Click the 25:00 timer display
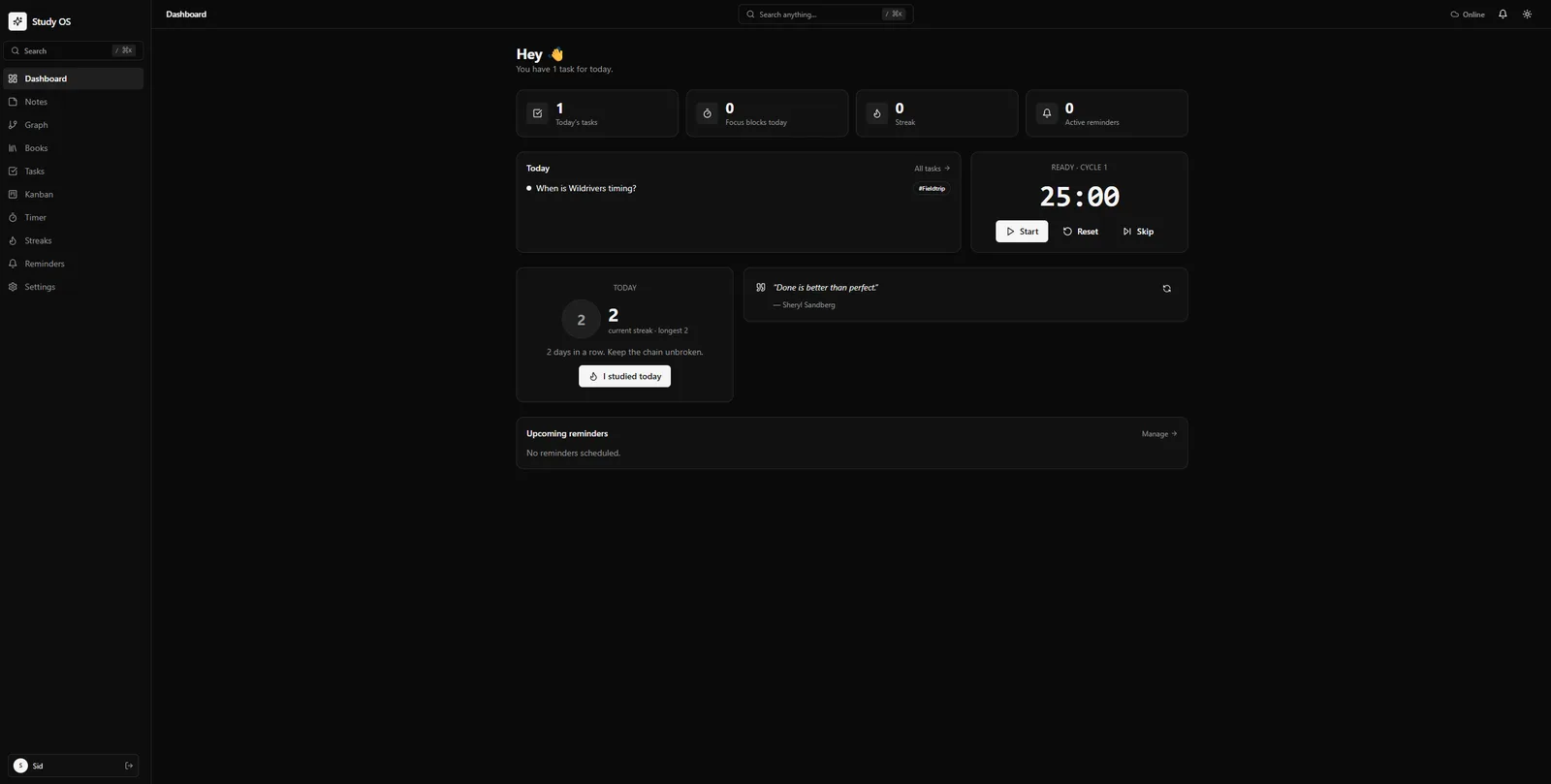 [x=1079, y=197]
